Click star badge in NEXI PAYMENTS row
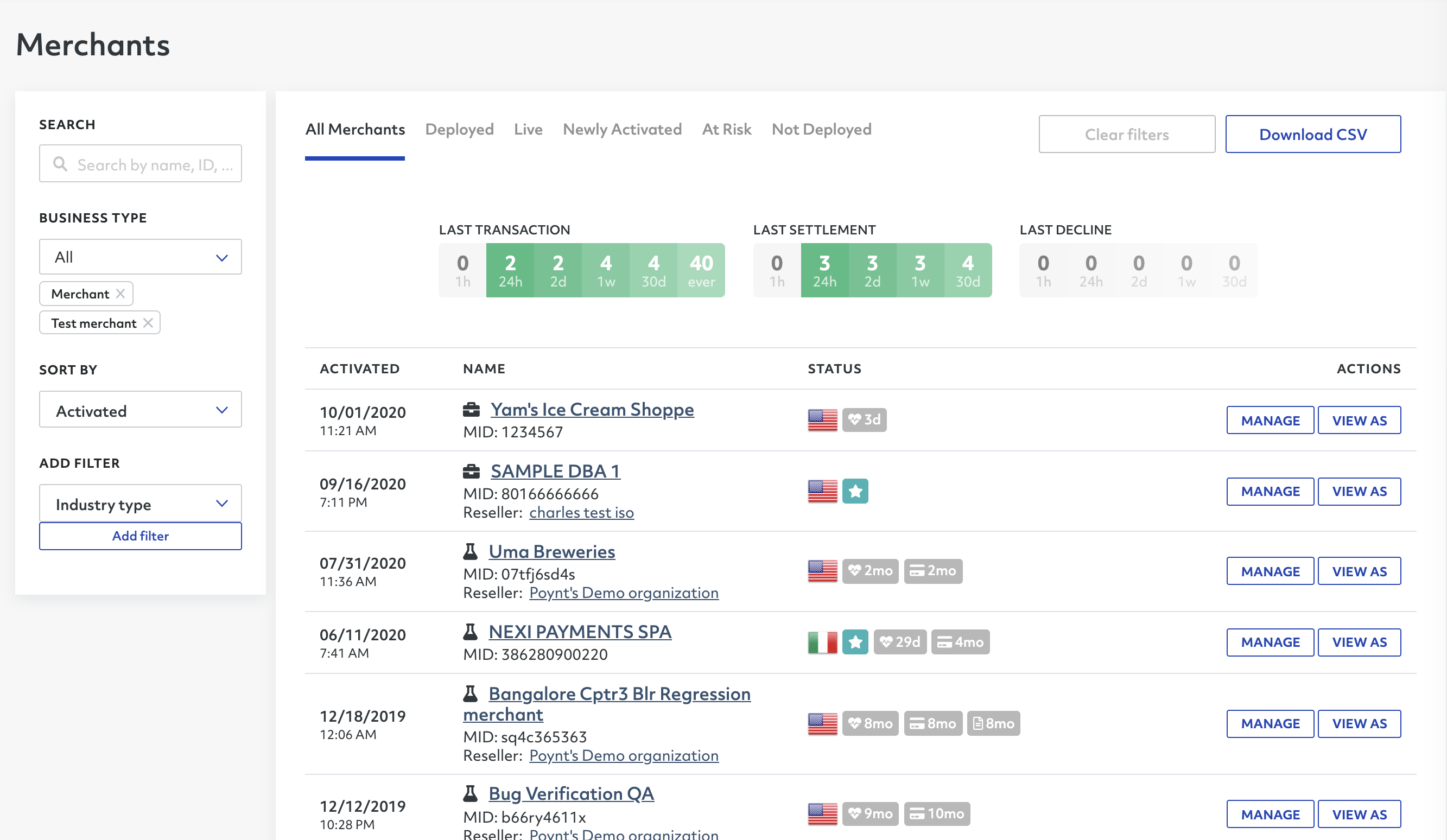This screenshot has width=1447, height=840. (x=855, y=642)
